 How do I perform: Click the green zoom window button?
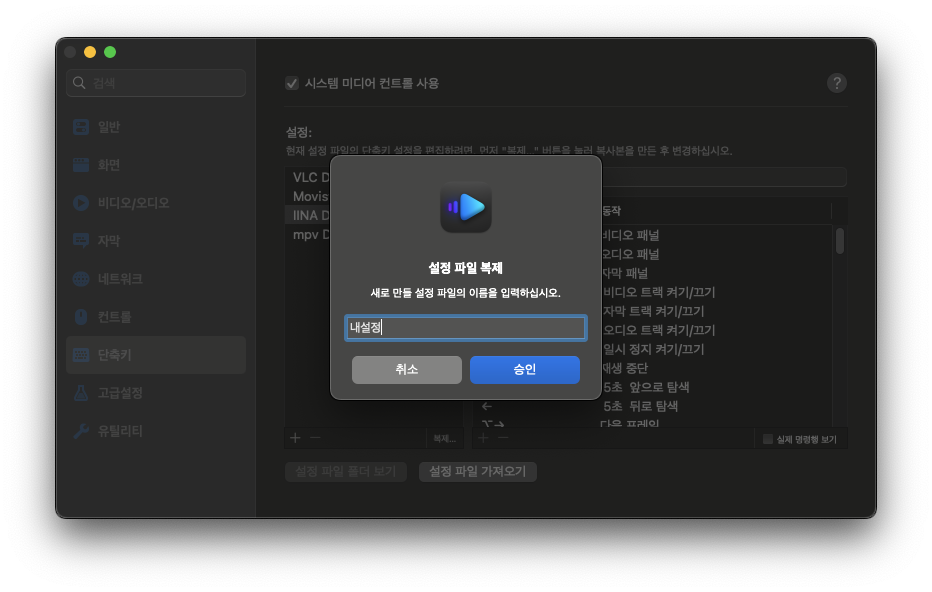pos(110,52)
